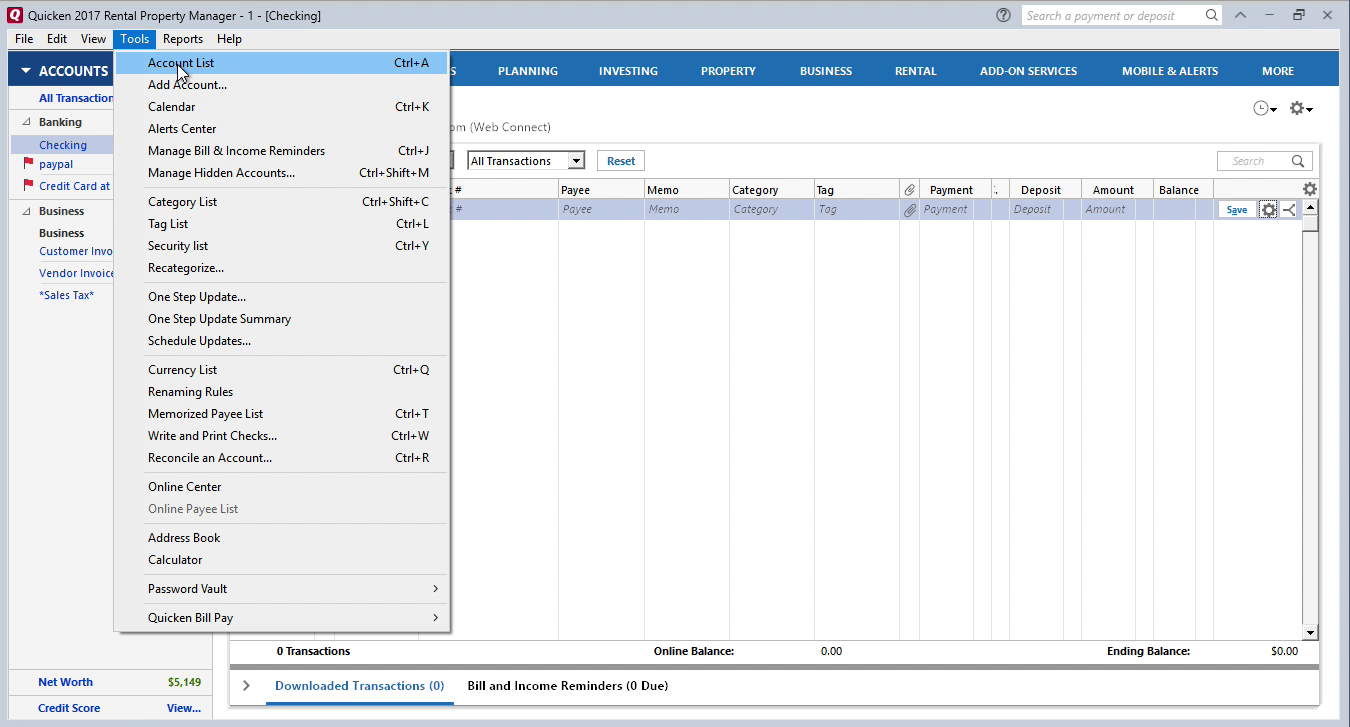
Task: Open the reminders clock icon dropdown
Action: [x=1265, y=108]
